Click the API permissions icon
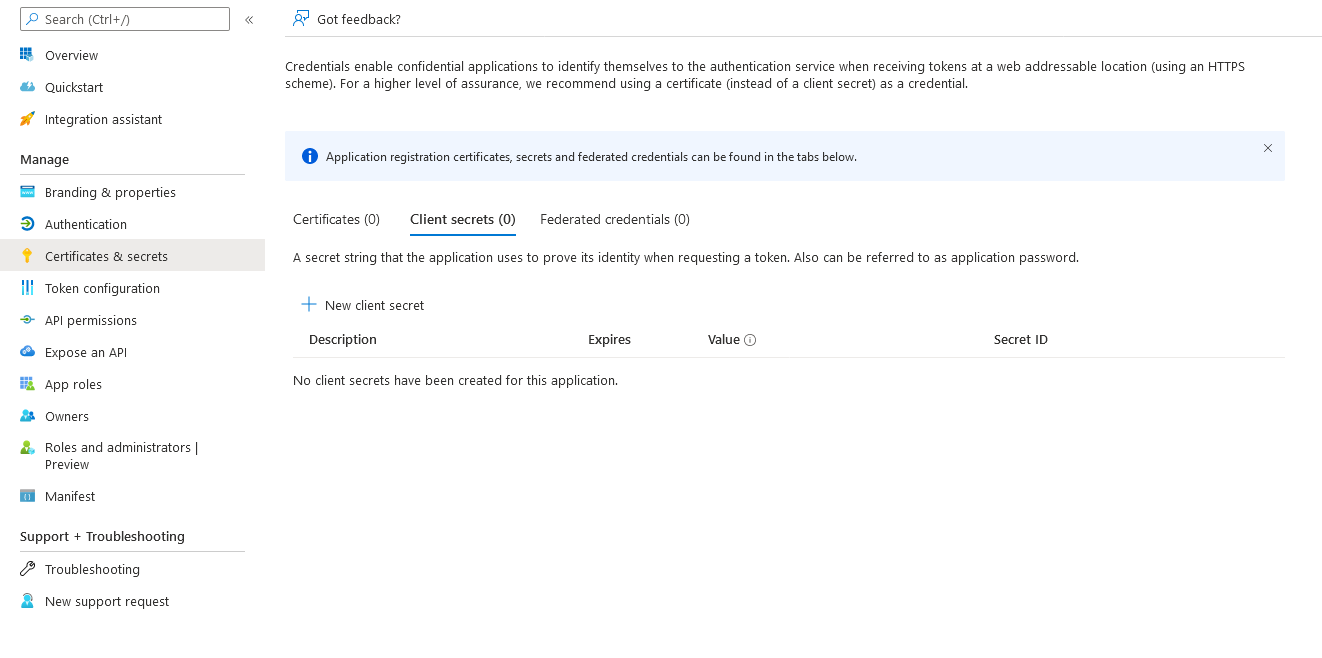The image size is (1322, 658). (x=27, y=320)
